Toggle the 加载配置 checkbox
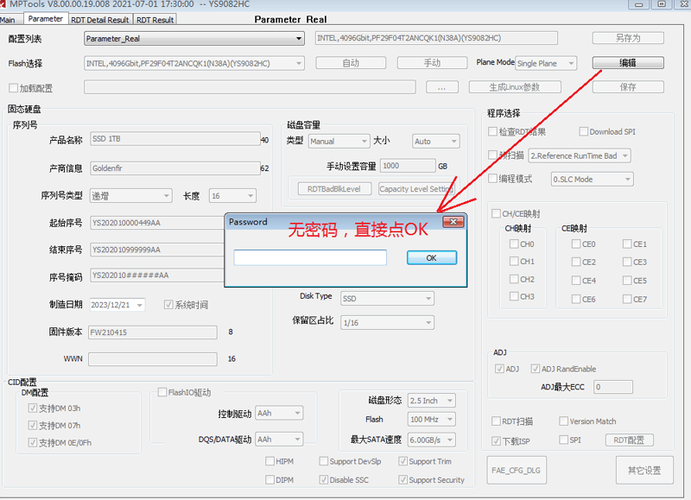Viewport: 691px width, 500px height. 13,88
